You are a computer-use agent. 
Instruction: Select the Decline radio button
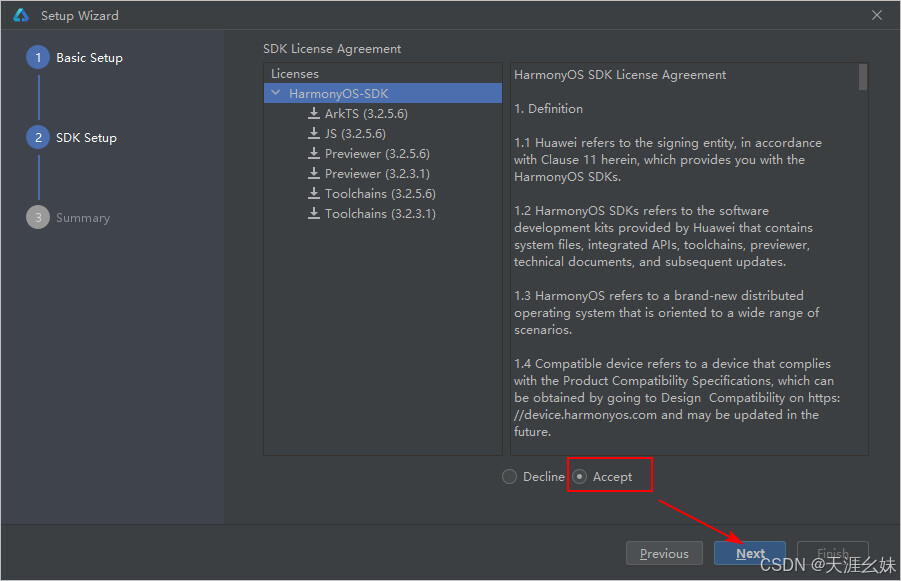coord(509,476)
